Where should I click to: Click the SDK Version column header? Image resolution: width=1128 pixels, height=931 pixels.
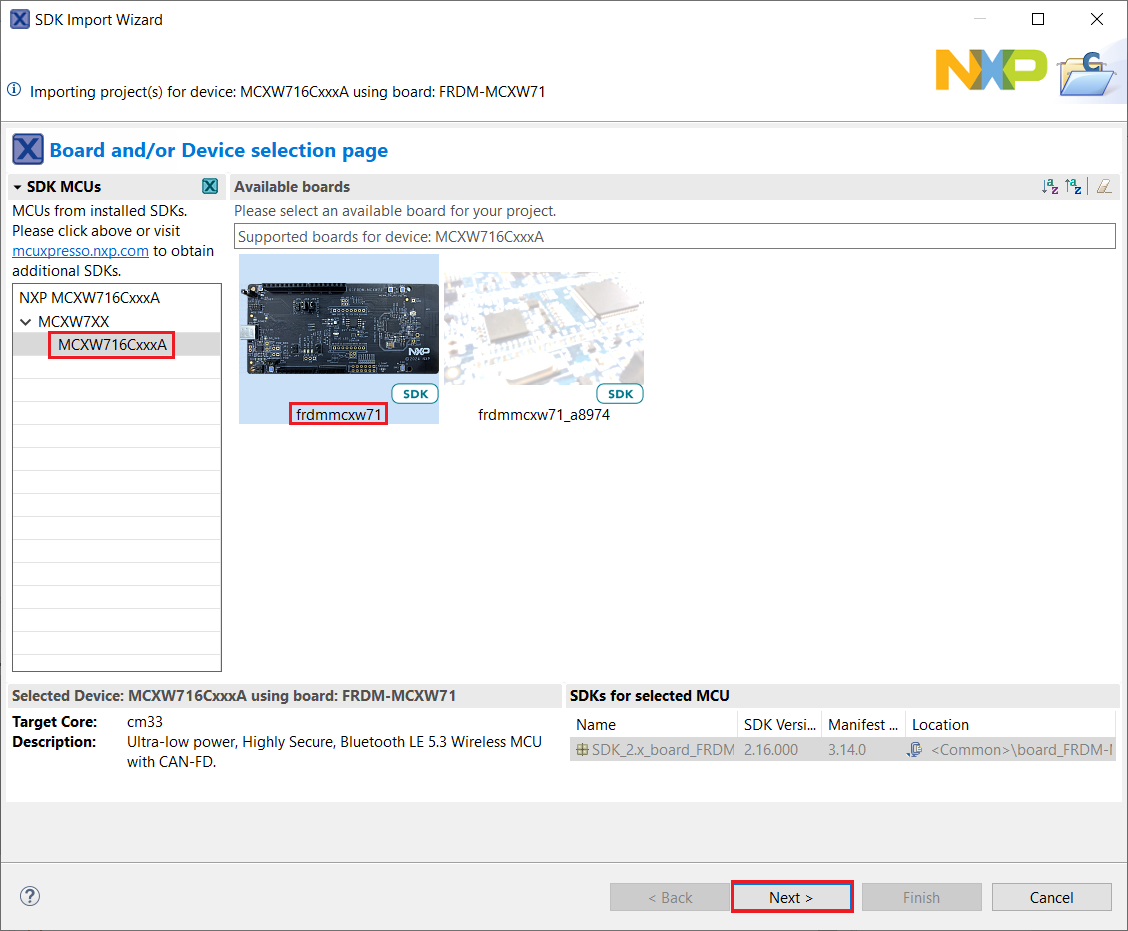[x=780, y=725]
